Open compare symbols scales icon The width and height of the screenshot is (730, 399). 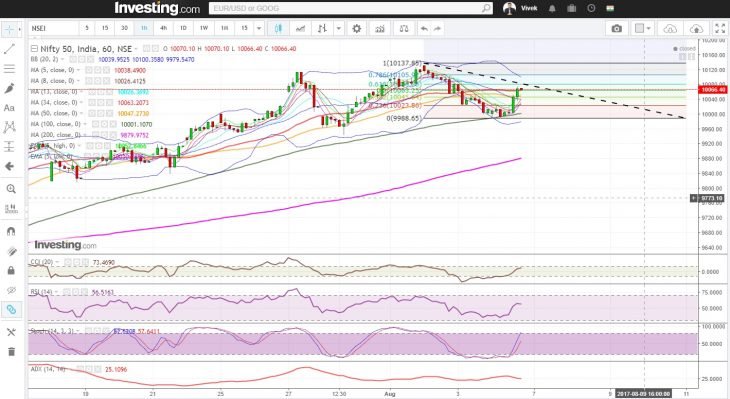(x=404, y=28)
